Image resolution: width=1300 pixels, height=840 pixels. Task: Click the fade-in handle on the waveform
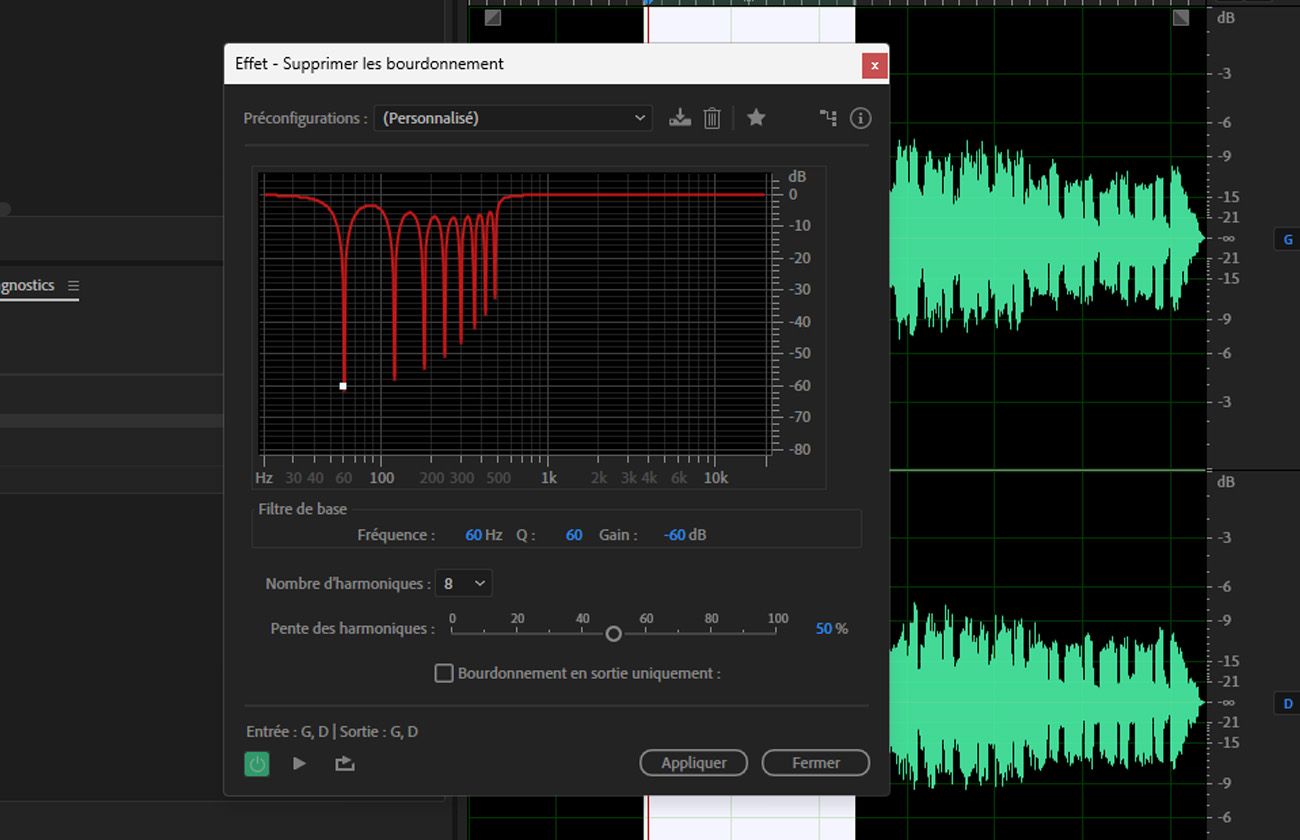click(x=492, y=18)
